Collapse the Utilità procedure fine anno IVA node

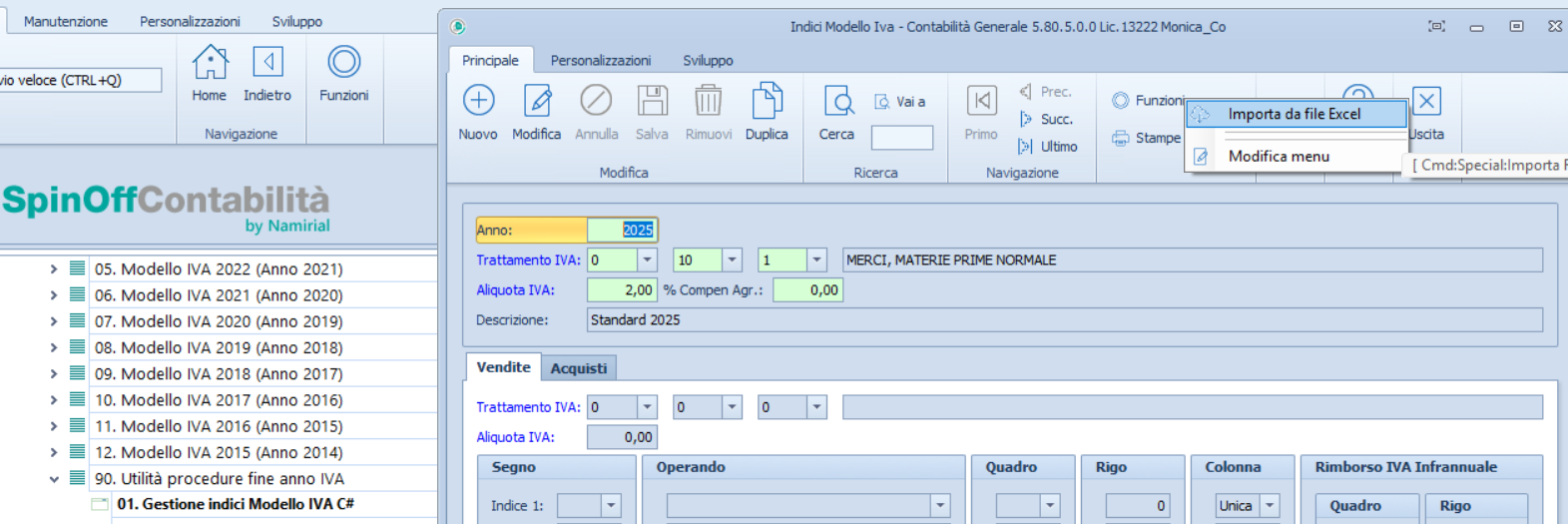click(x=54, y=479)
